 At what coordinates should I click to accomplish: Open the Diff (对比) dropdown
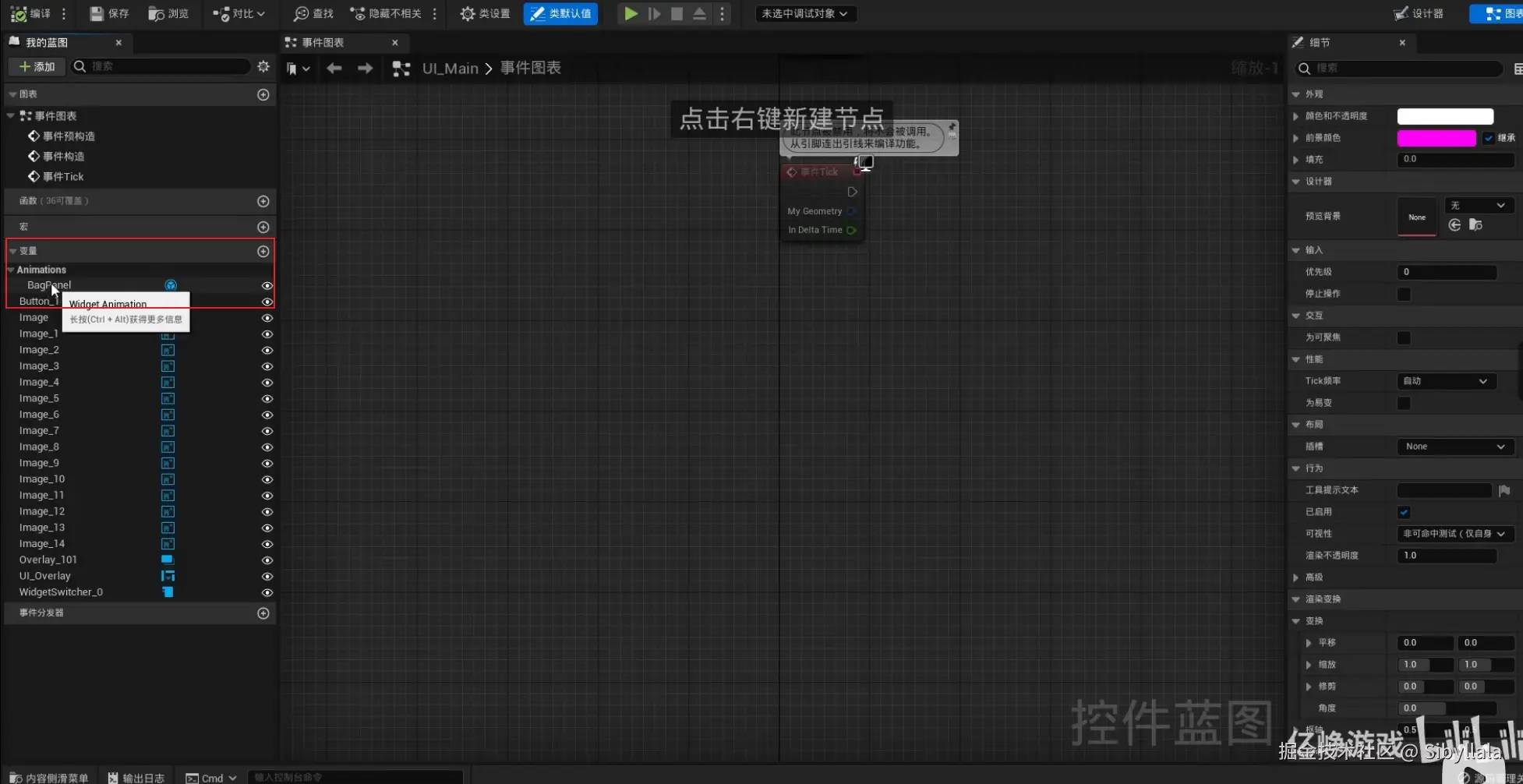(x=239, y=14)
